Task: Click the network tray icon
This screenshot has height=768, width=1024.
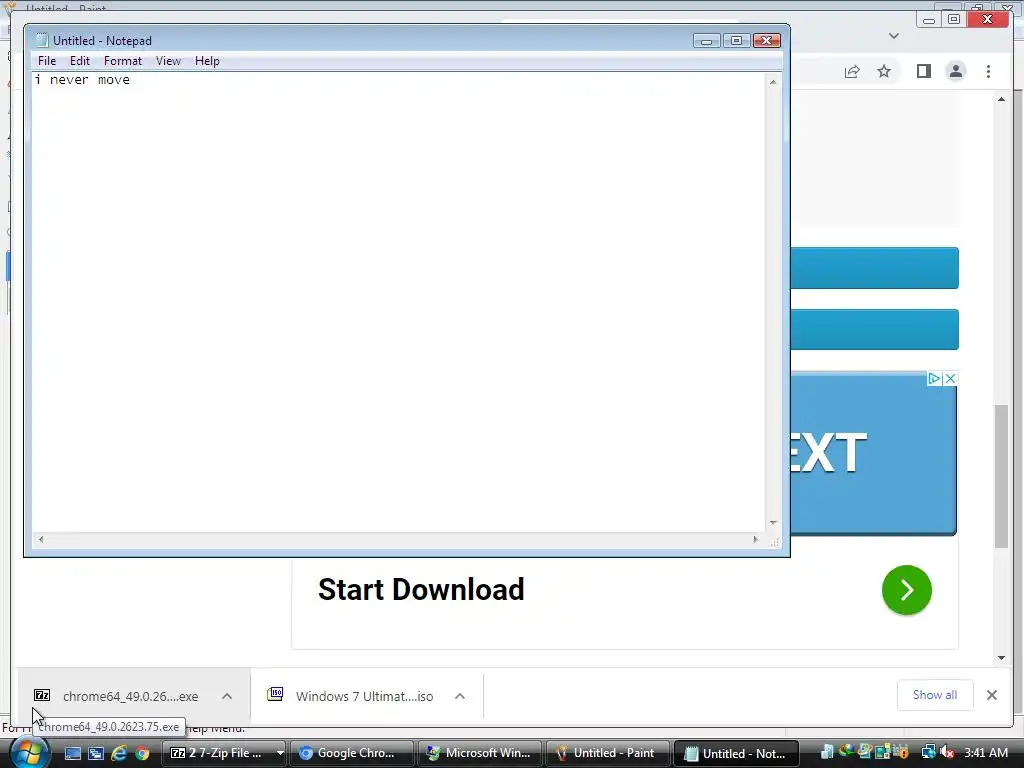Action: 928,752
